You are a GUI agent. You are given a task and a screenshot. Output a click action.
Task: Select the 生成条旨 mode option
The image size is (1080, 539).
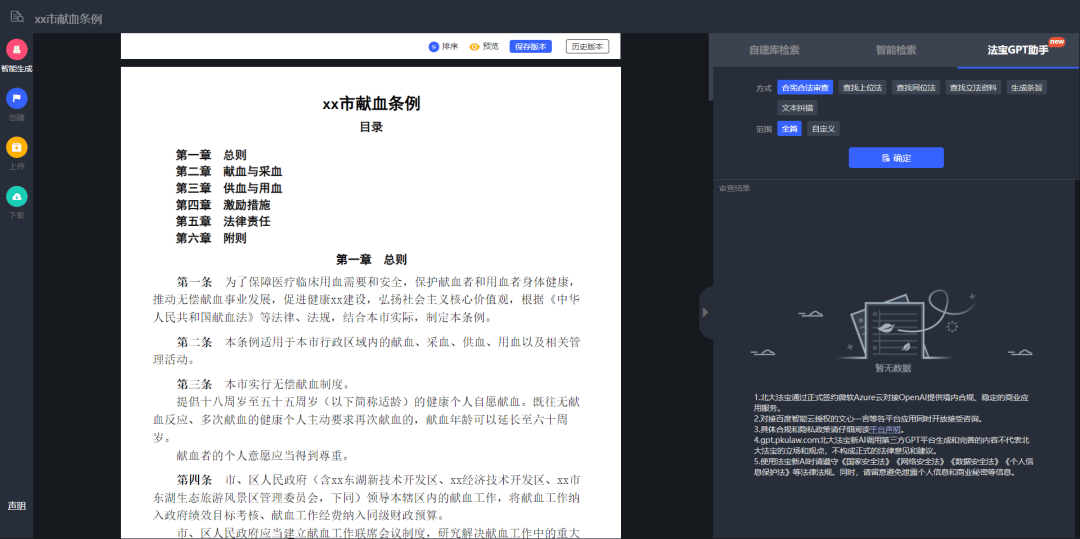pyautogui.click(x=1027, y=87)
